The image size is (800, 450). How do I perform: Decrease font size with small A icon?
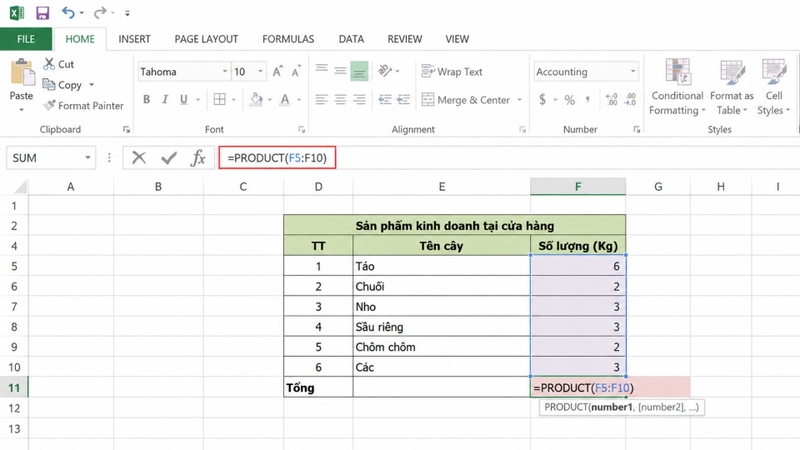tap(296, 71)
